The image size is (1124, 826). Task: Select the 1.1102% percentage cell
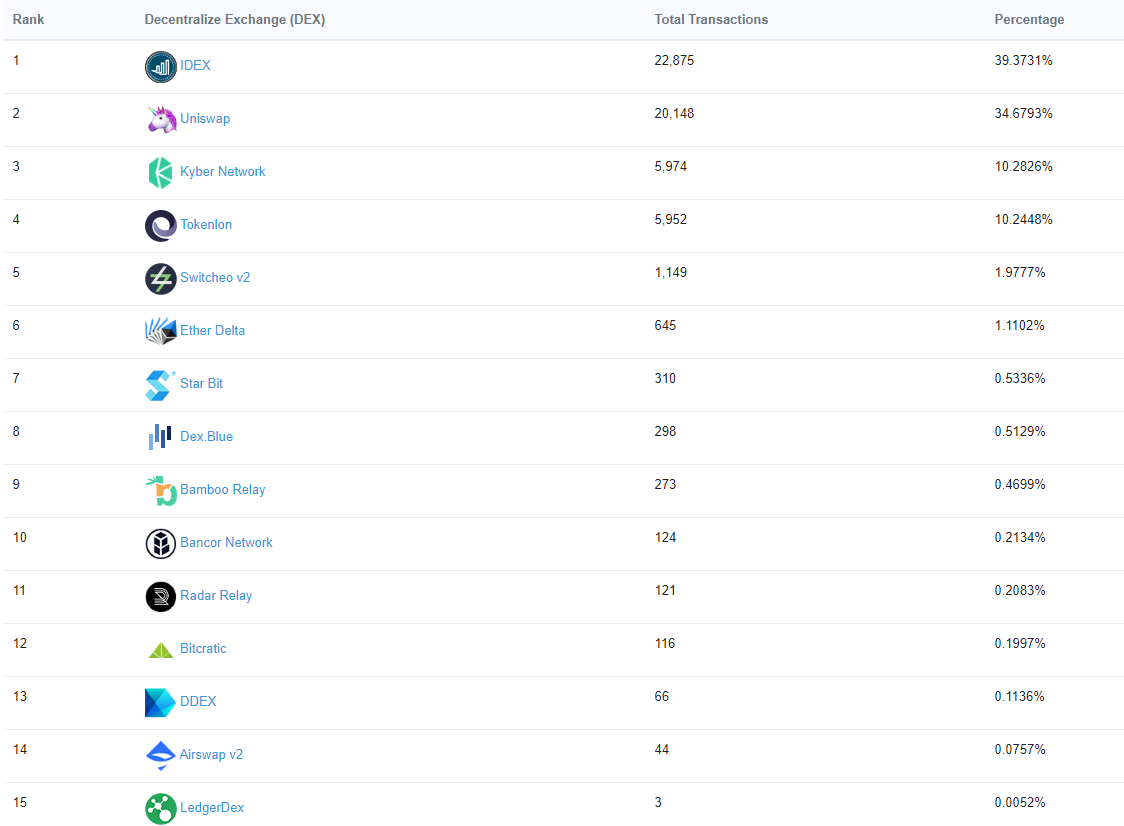click(x=1019, y=326)
